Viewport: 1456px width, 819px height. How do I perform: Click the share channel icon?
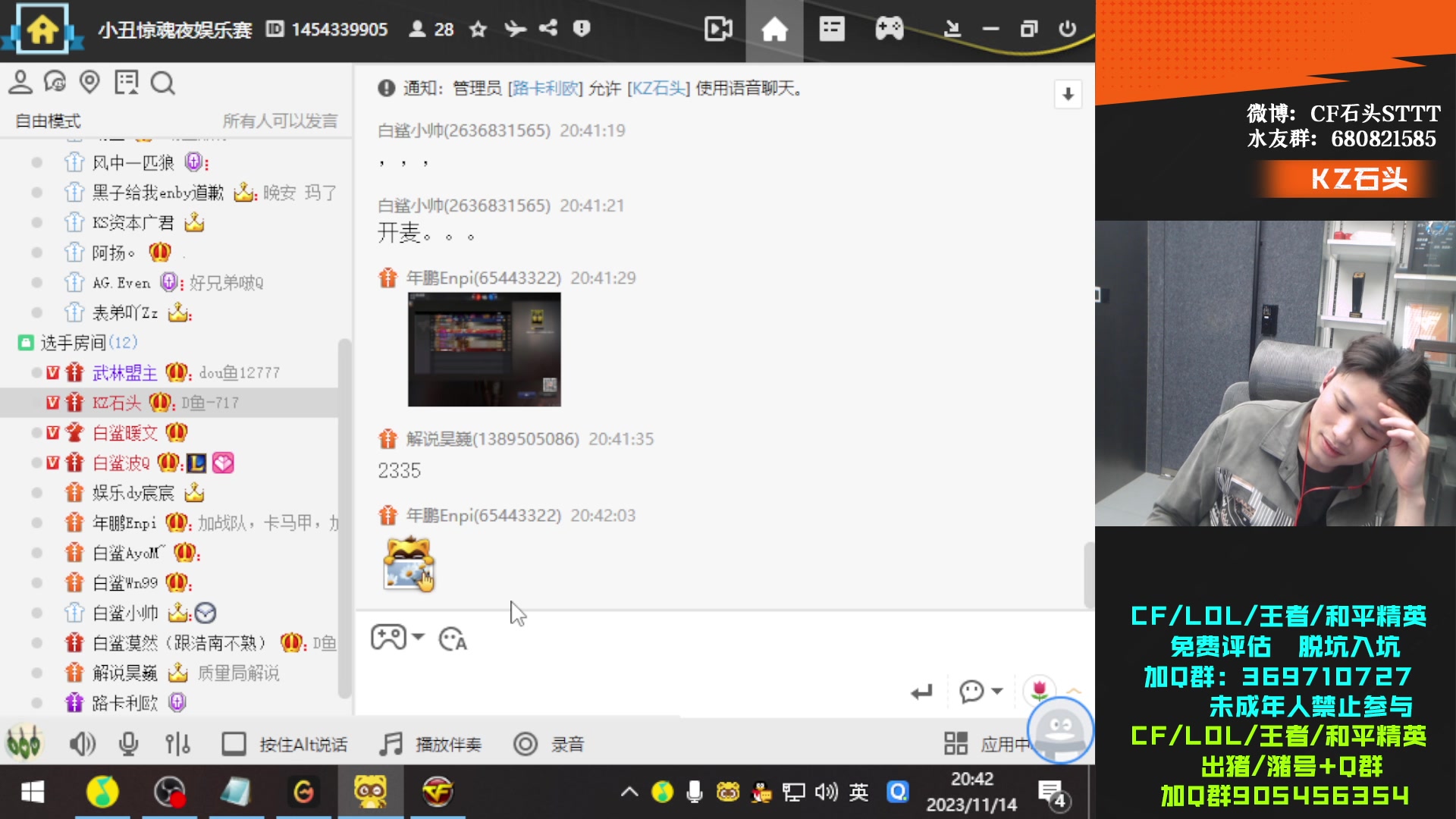(548, 29)
